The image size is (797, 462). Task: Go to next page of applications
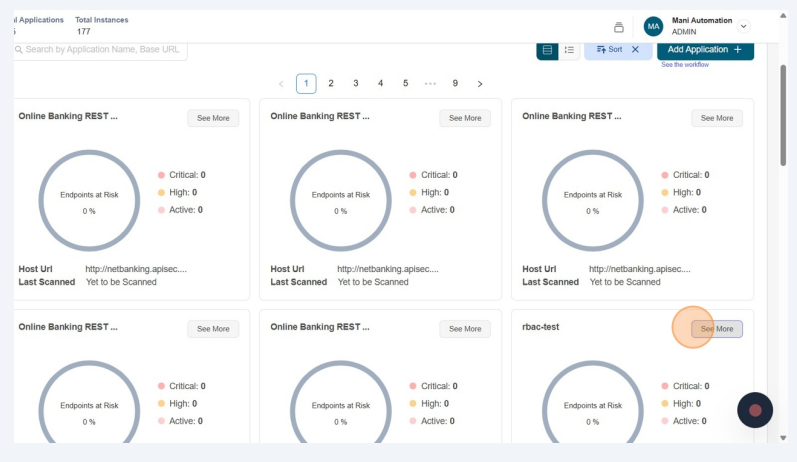click(x=480, y=84)
